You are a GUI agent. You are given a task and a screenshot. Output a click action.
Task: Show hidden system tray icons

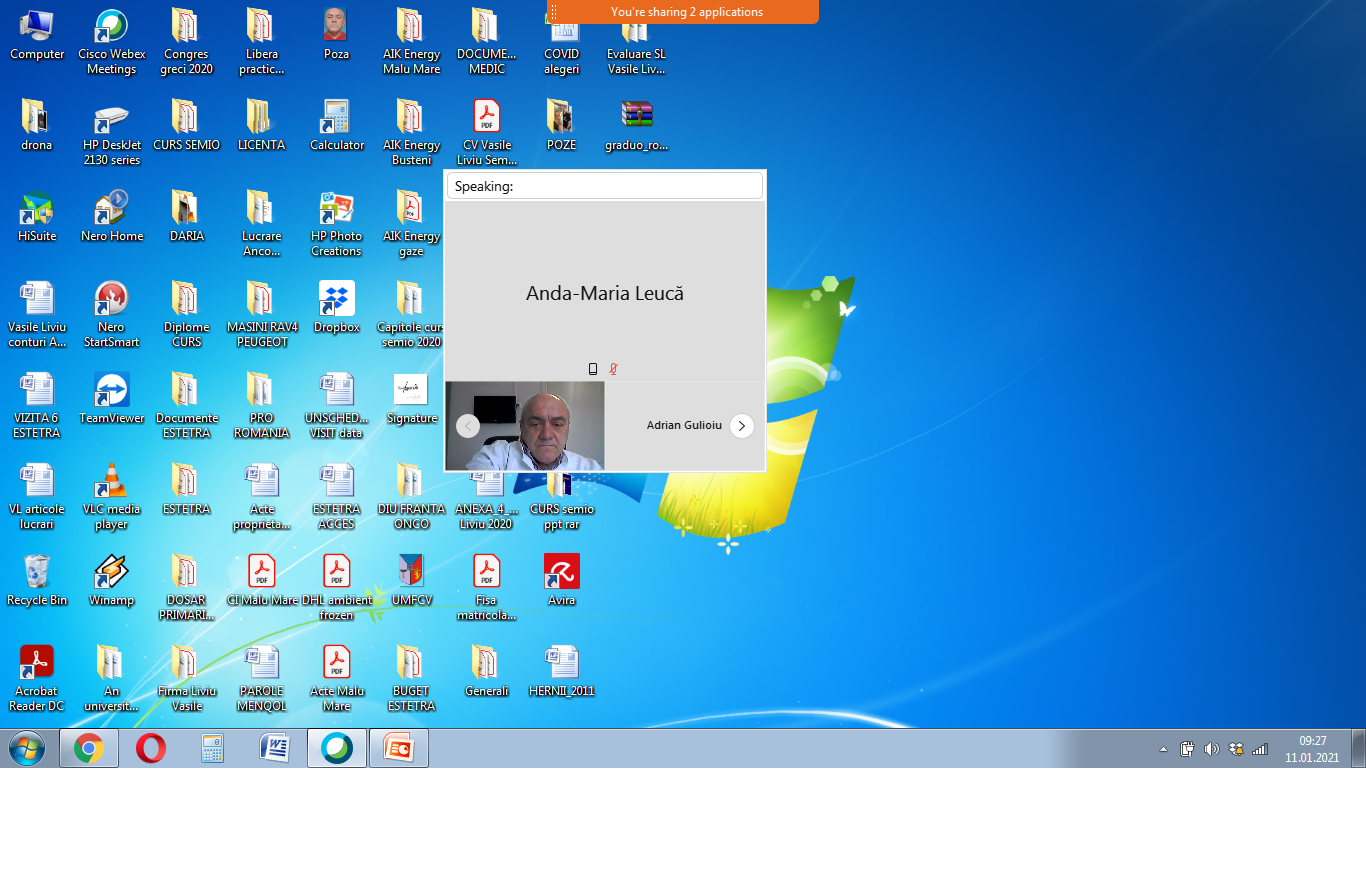point(1163,749)
